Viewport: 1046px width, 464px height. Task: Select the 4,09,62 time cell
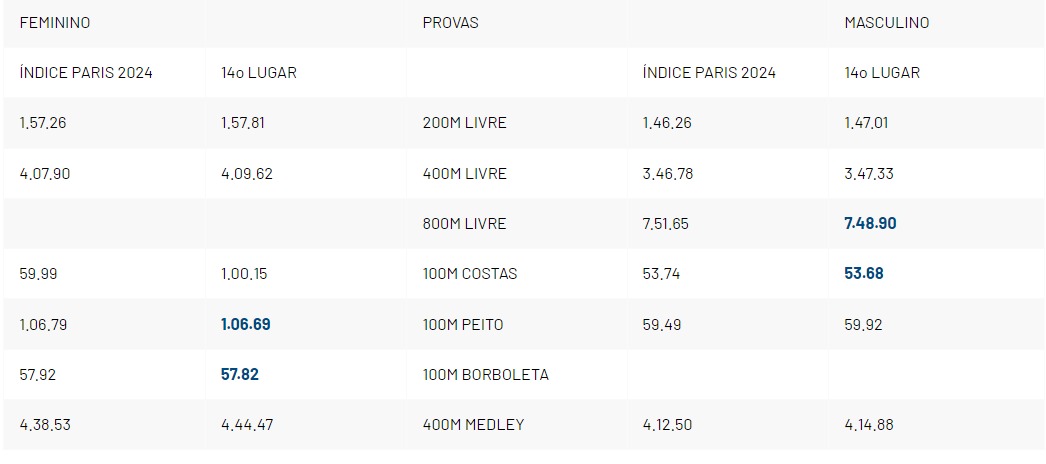pos(247,173)
